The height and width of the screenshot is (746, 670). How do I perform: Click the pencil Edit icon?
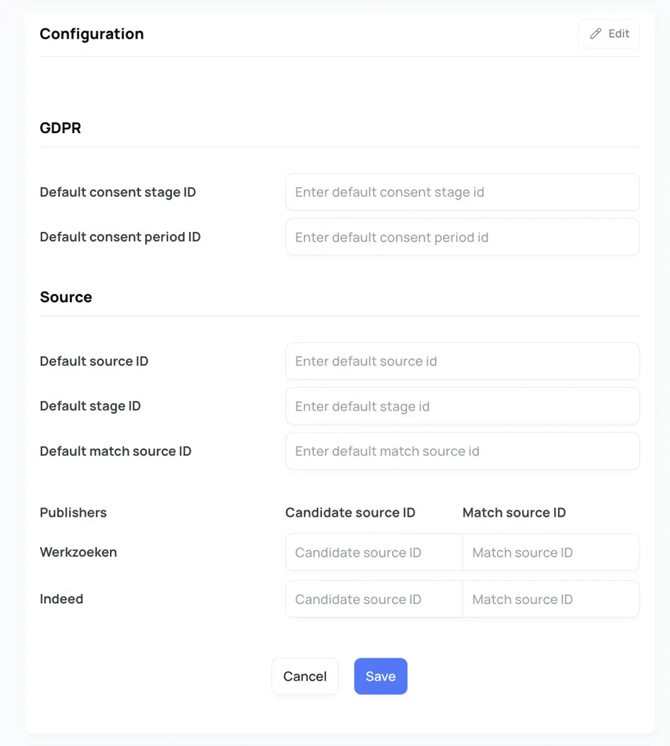click(x=596, y=34)
